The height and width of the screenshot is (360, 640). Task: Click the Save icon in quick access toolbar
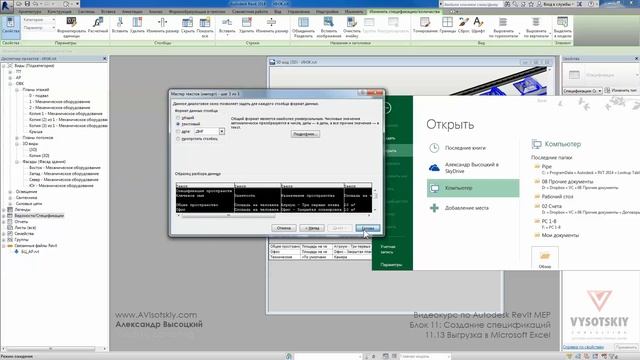27,4
